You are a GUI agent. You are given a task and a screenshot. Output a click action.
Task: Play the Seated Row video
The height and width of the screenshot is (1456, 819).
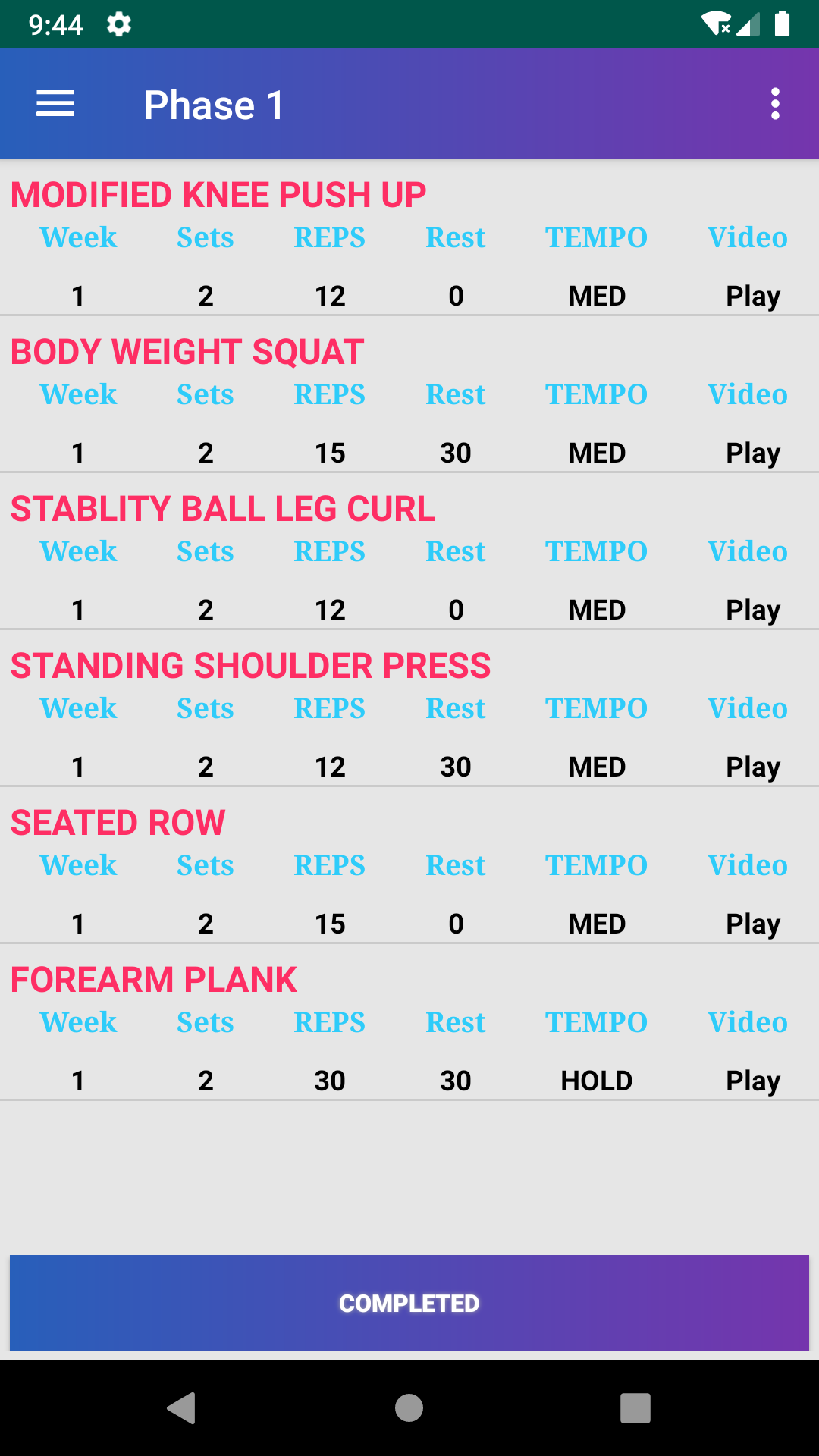click(753, 924)
